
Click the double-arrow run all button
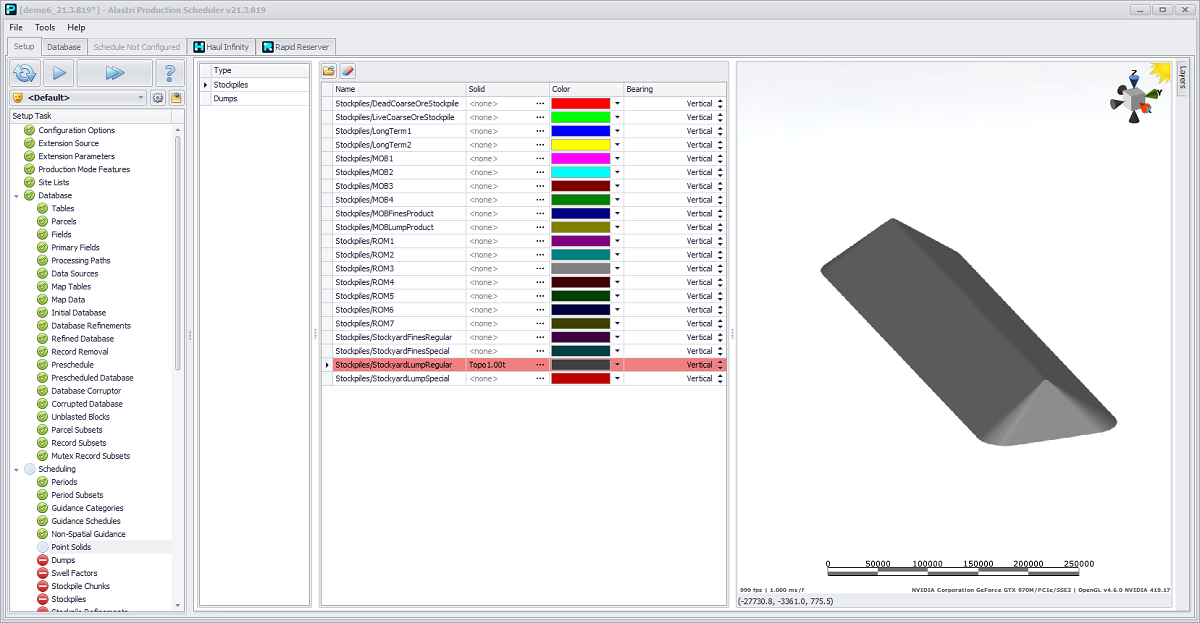(x=115, y=72)
